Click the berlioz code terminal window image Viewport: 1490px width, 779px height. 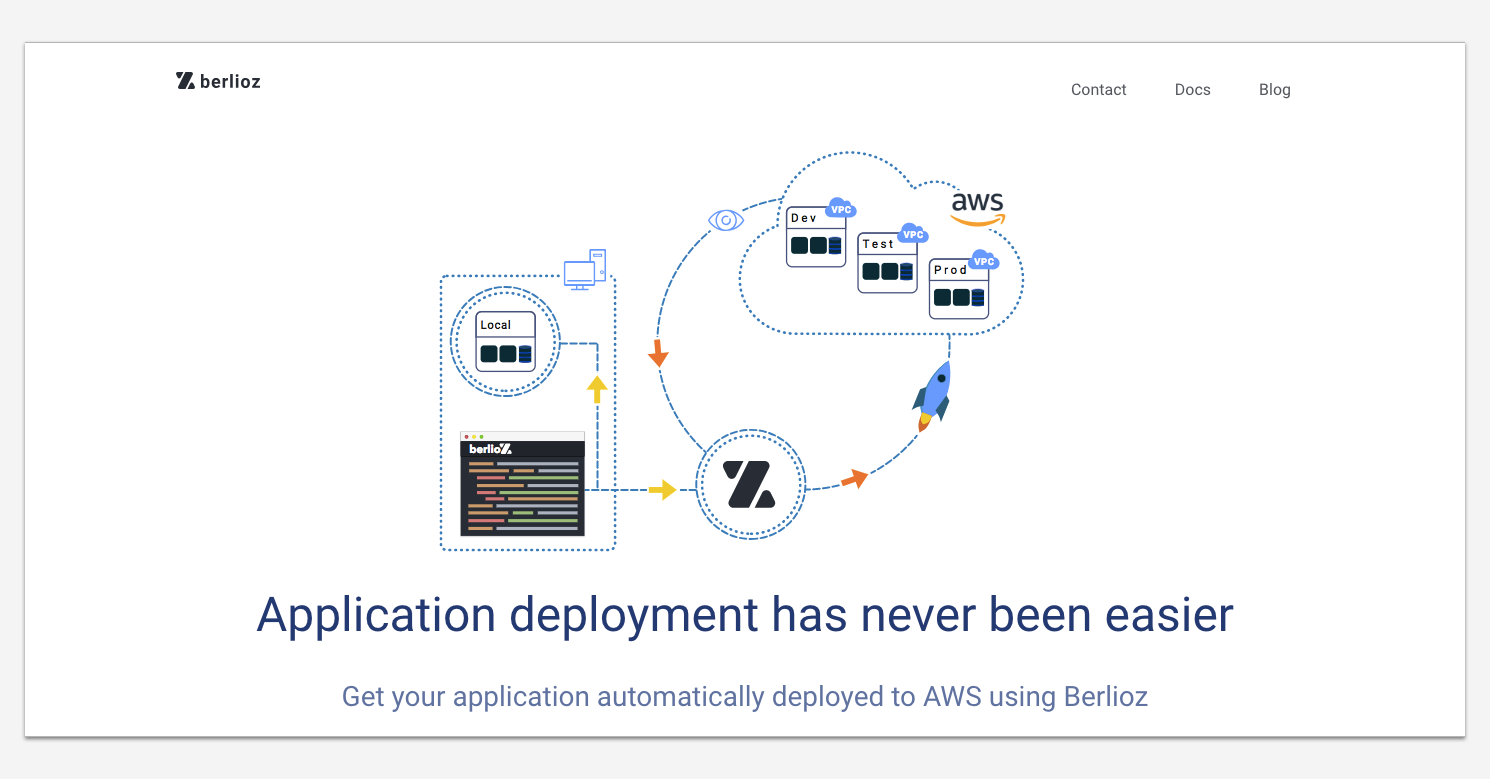(522, 484)
